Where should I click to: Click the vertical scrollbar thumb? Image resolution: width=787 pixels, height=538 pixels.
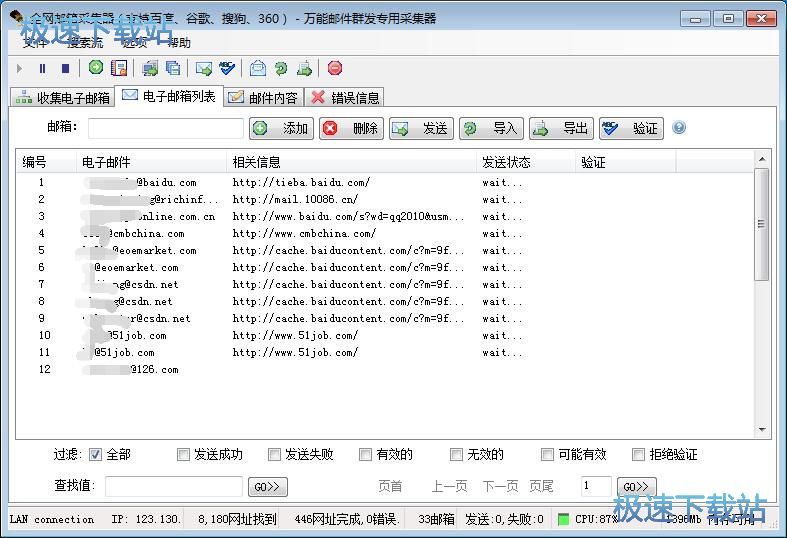[x=762, y=224]
